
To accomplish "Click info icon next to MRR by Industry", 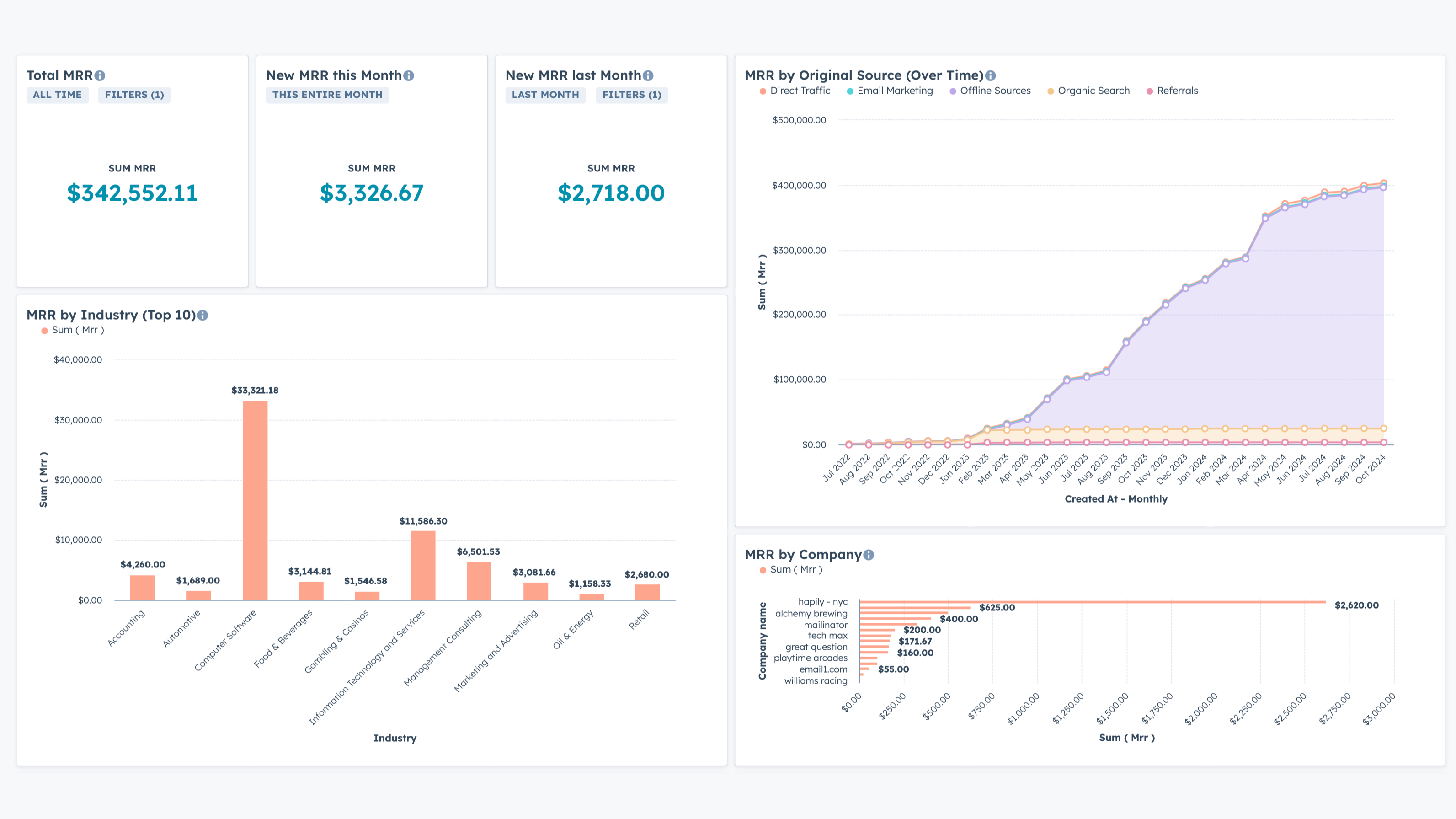I will 203,316.
